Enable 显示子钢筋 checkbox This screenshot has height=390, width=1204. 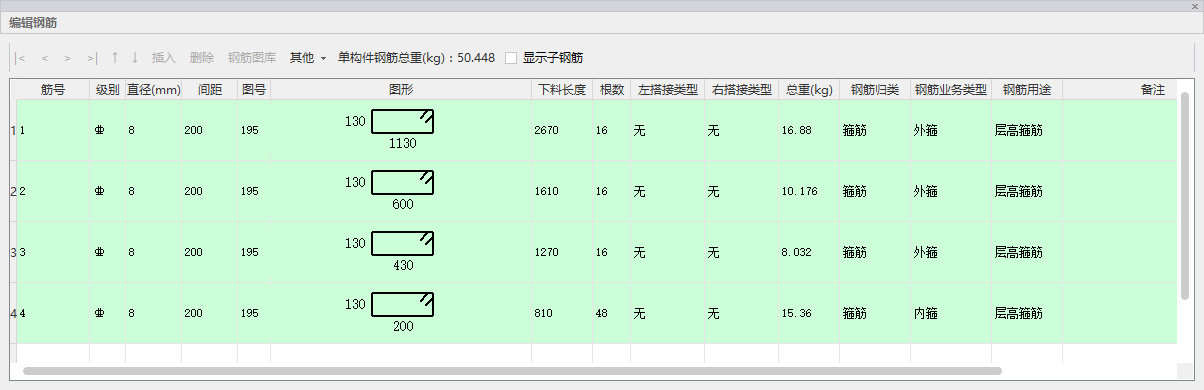(511, 58)
